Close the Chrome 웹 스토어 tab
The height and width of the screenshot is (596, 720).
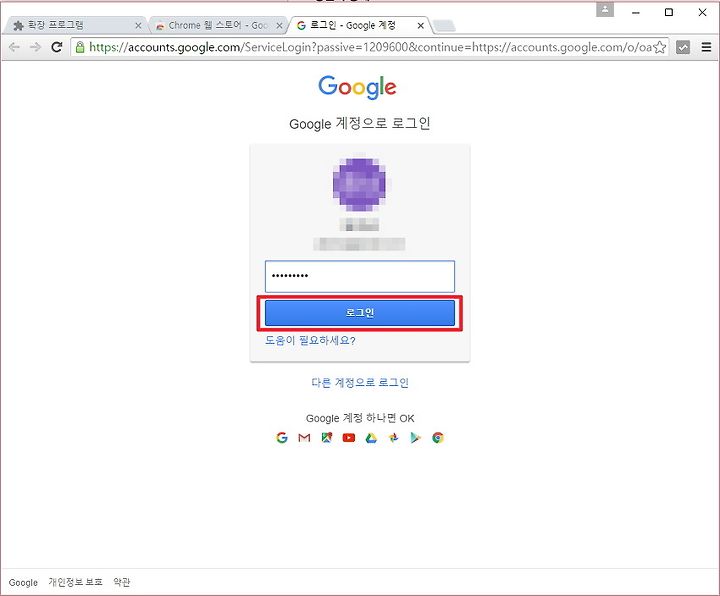pyautogui.click(x=279, y=26)
